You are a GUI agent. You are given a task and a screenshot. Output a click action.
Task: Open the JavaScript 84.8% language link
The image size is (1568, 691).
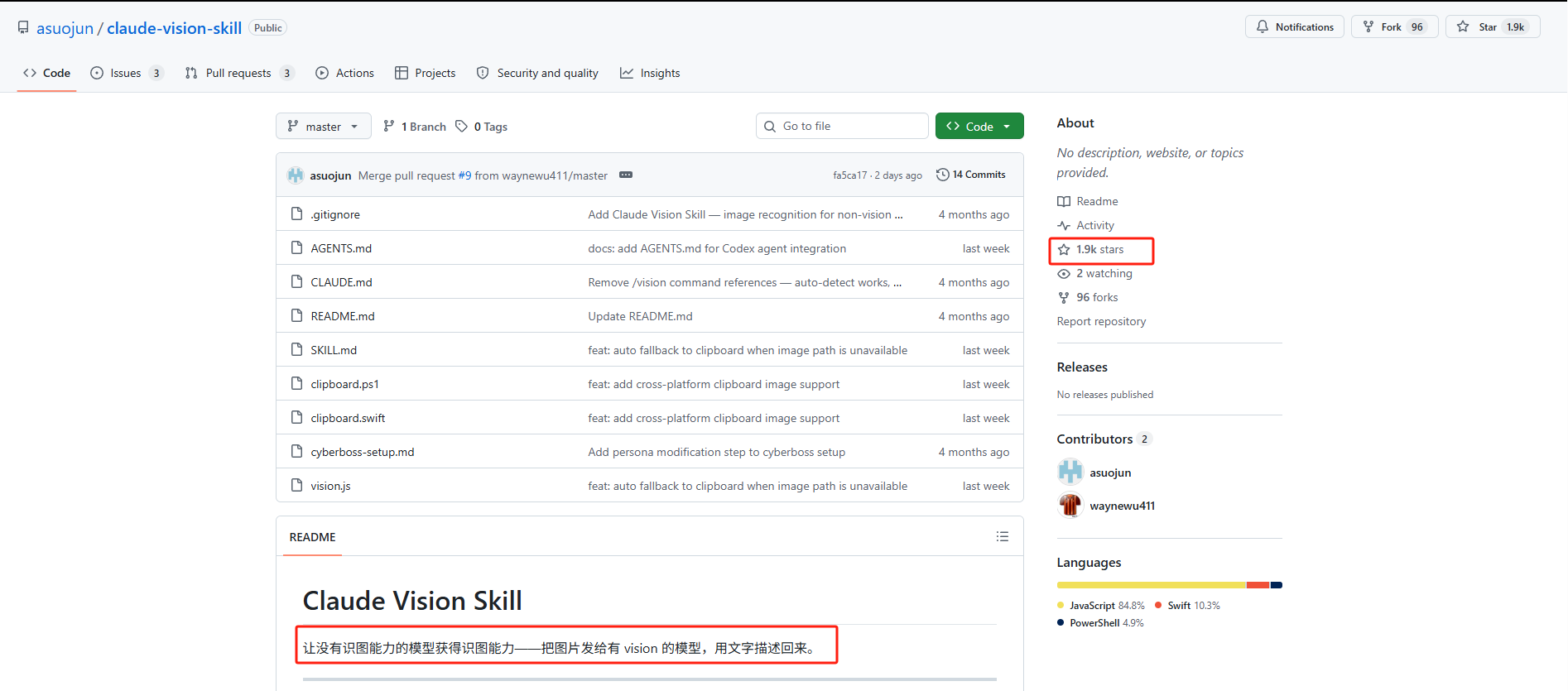pos(1101,606)
